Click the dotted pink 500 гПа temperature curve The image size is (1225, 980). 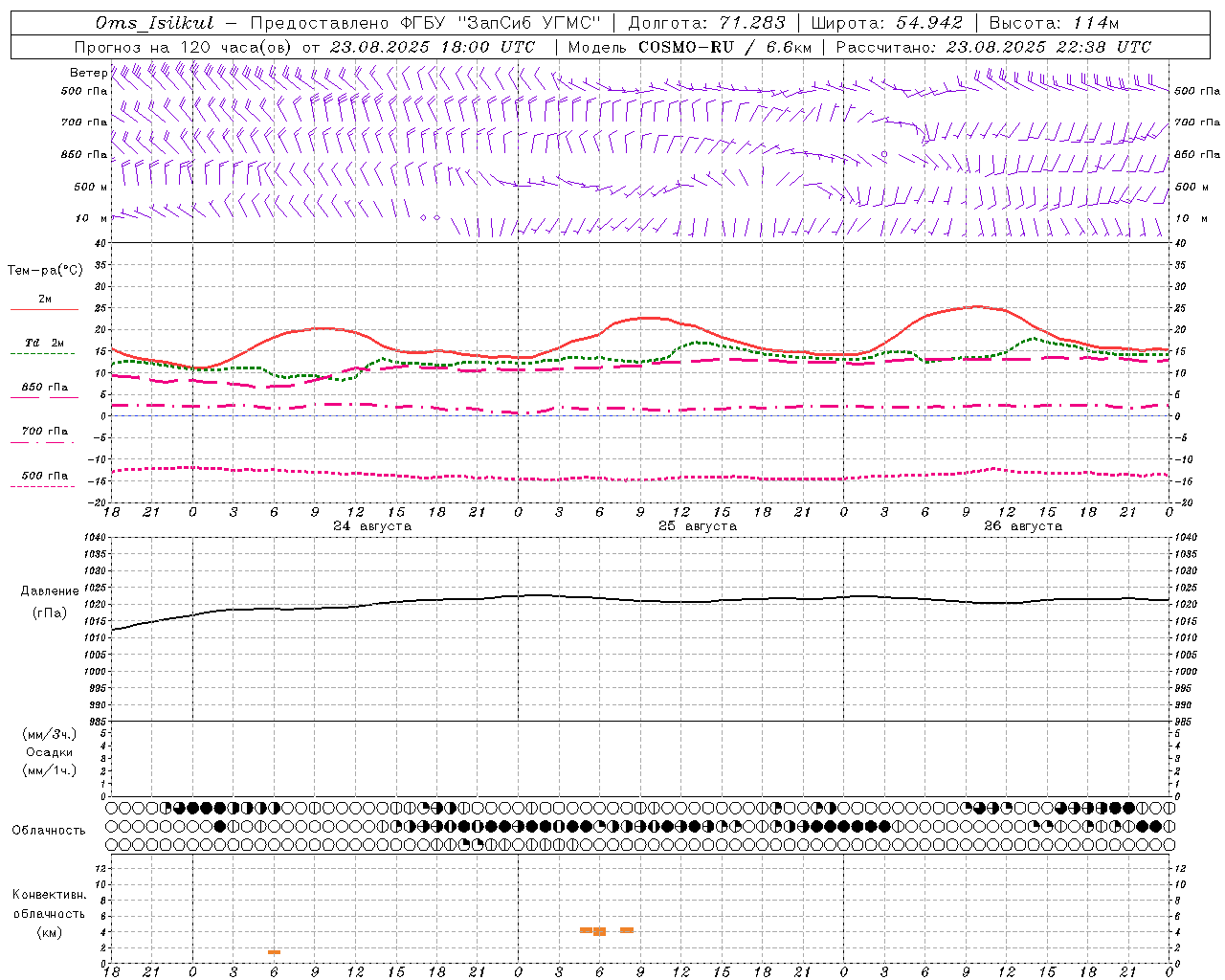[641, 479]
